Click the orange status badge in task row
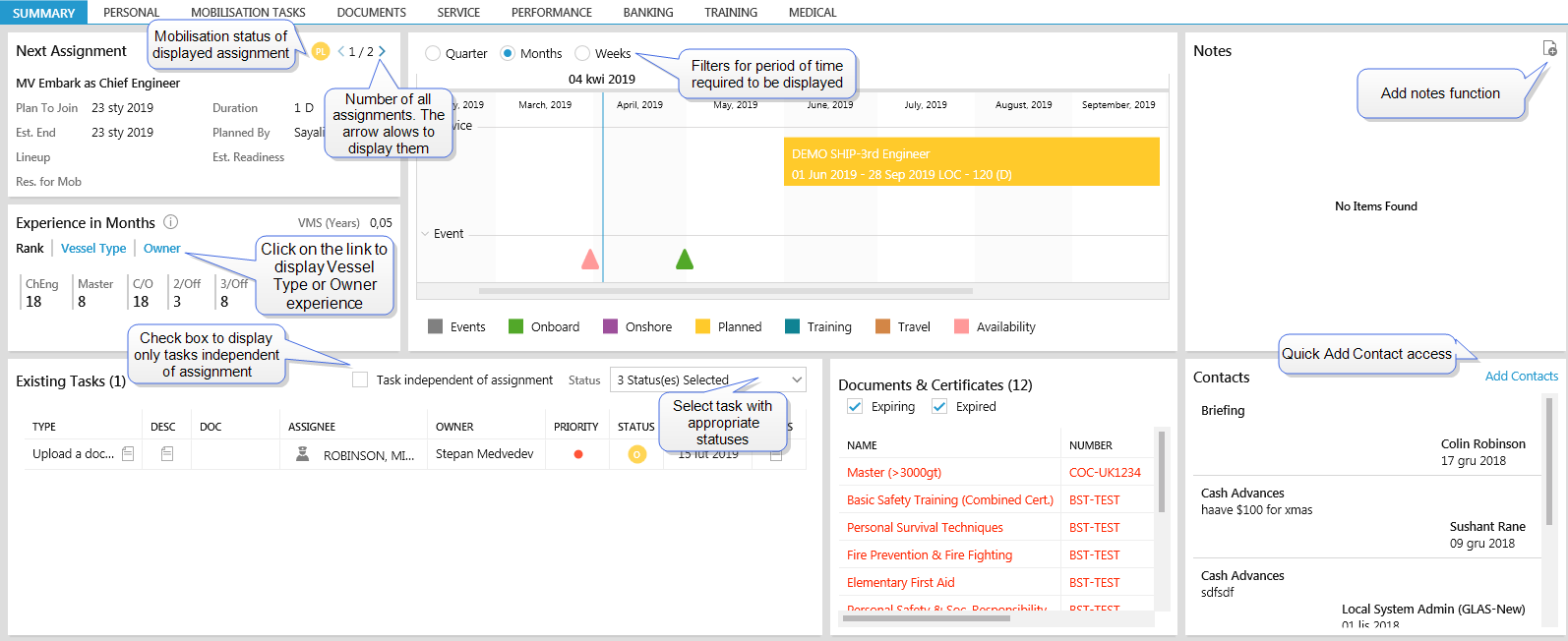The image size is (1568, 641). coord(636,454)
